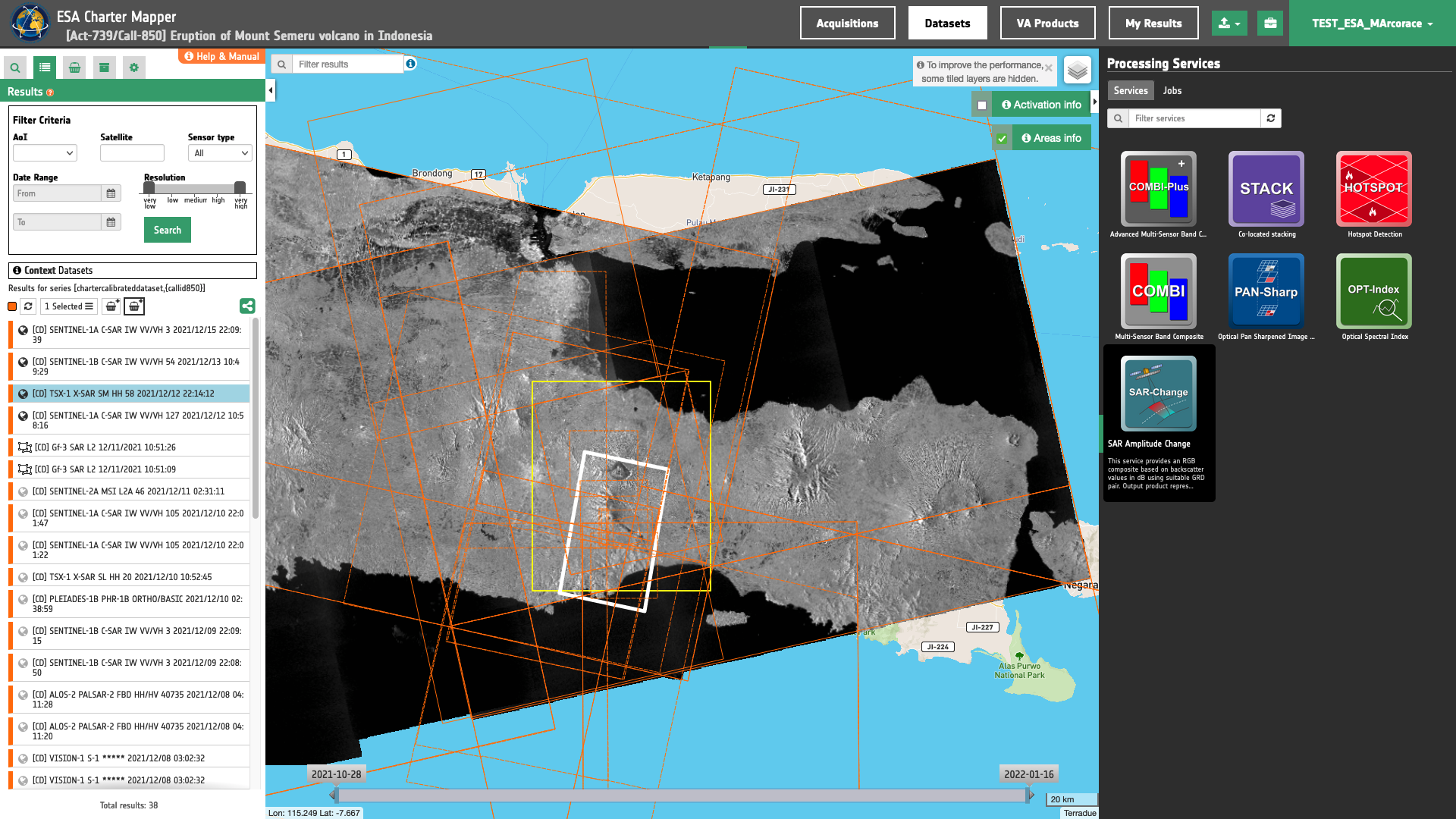The width and height of the screenshot is (1456, 819).
Task: Open the My Results tab
Action: tap(1153, 24)
